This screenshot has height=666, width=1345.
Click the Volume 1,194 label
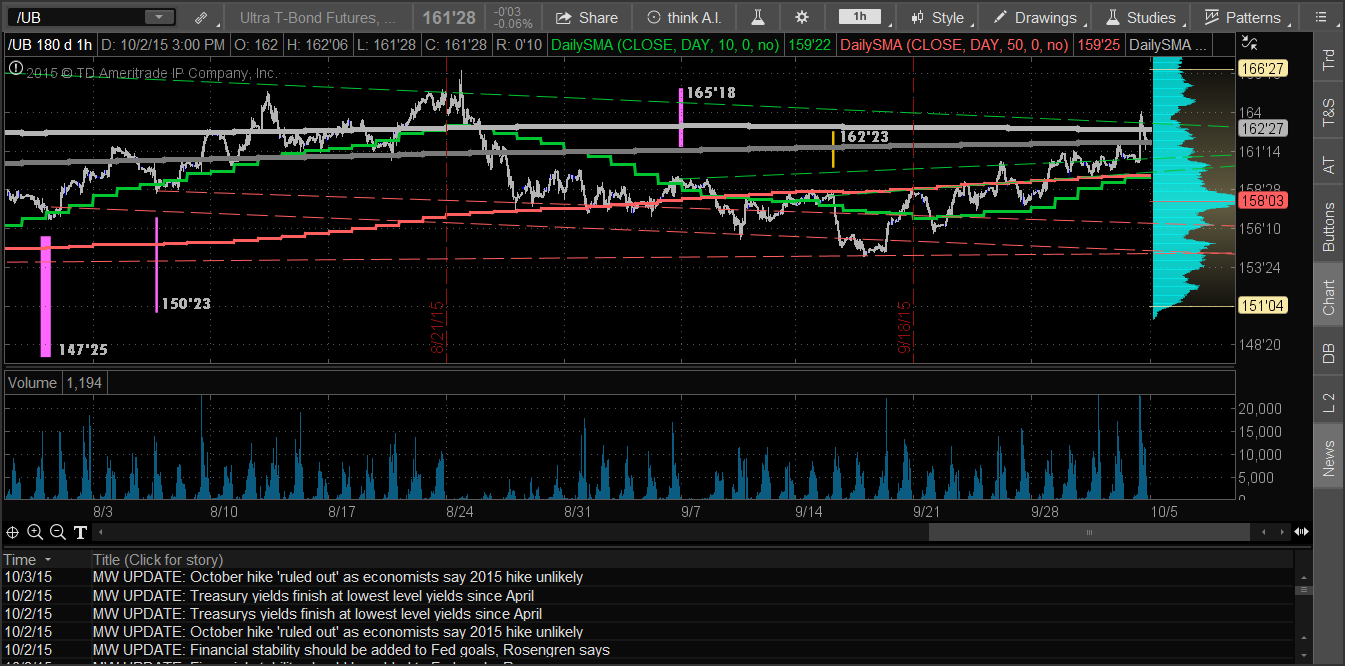coord(55,383)
